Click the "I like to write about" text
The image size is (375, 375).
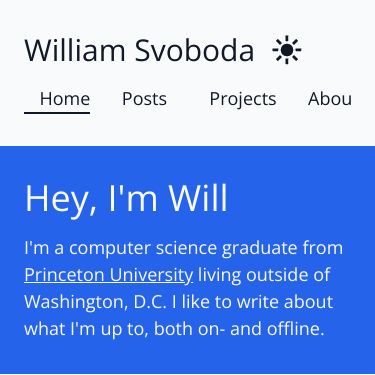click(252, 302)
